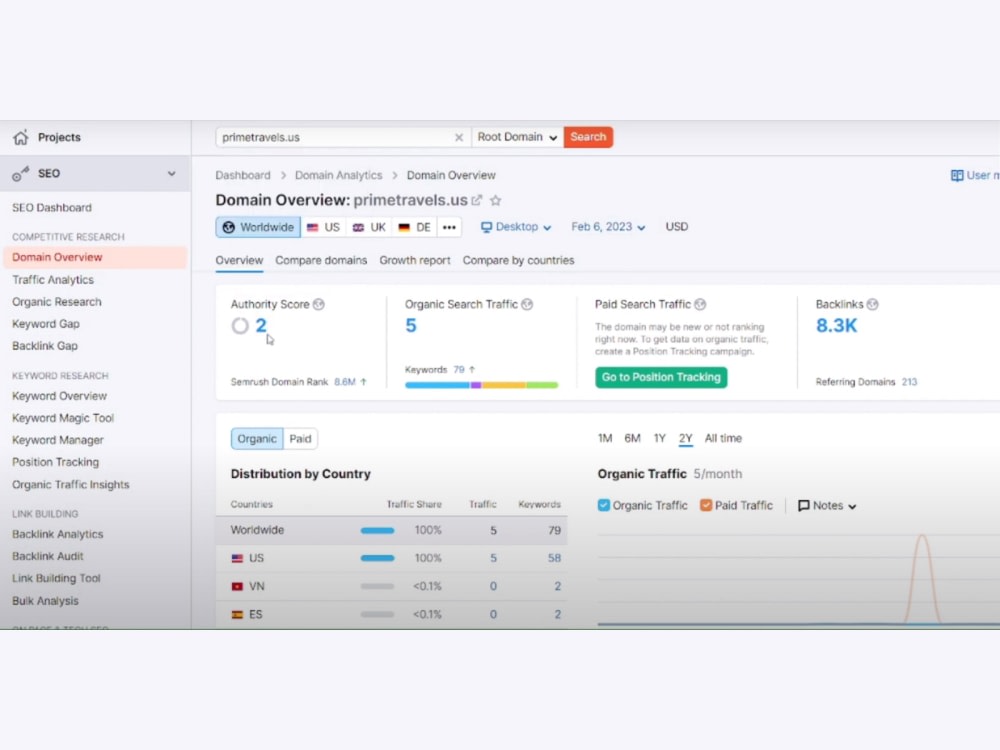
Task: Click the organic traffic chart peak
Action: click(x=922, y=537)
